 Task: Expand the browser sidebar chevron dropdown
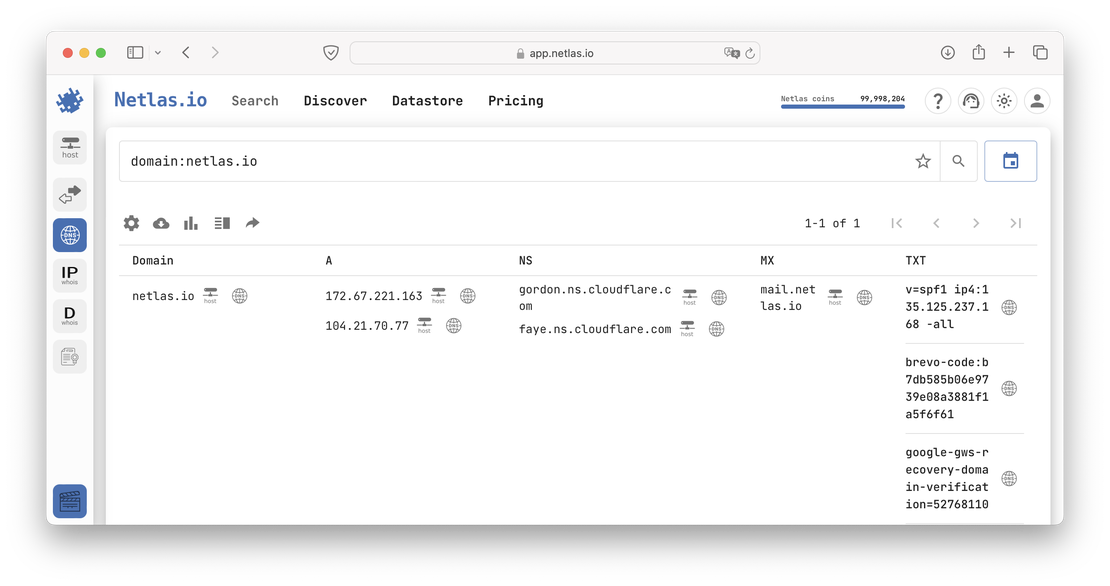click(160, 52)
